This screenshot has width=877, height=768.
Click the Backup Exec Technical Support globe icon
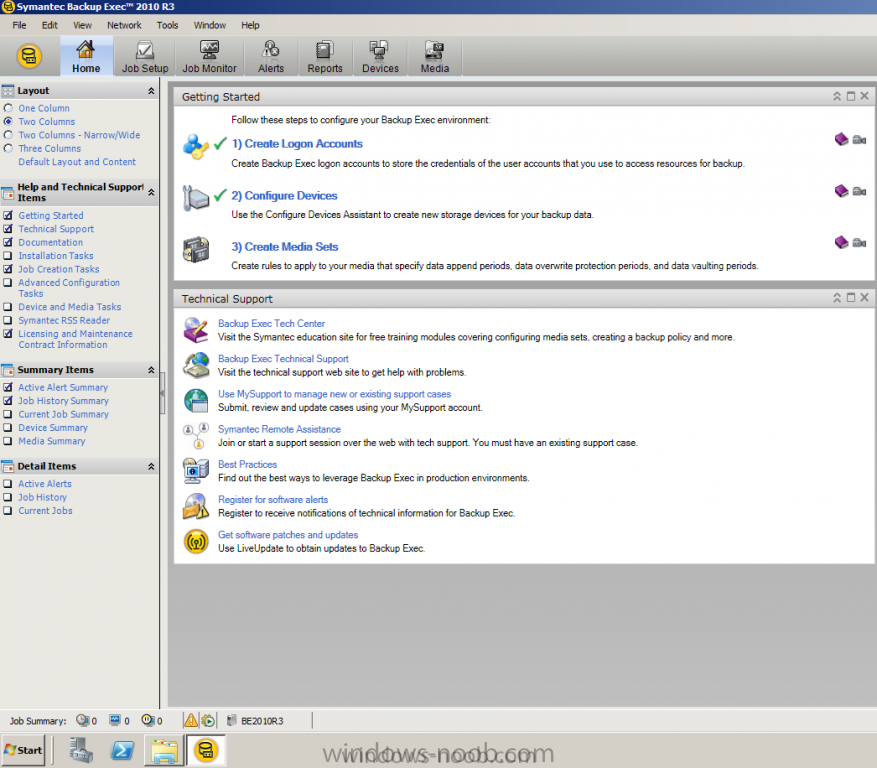click(196, 365)
